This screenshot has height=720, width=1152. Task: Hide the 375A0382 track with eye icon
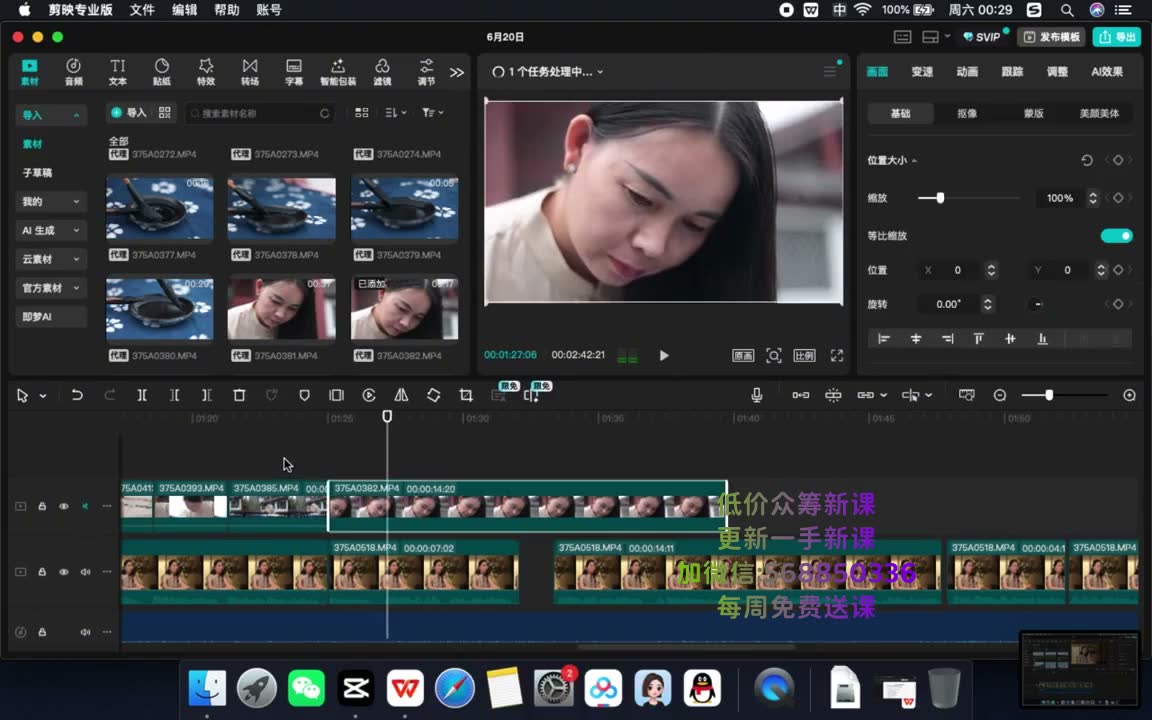click(64, 506)
